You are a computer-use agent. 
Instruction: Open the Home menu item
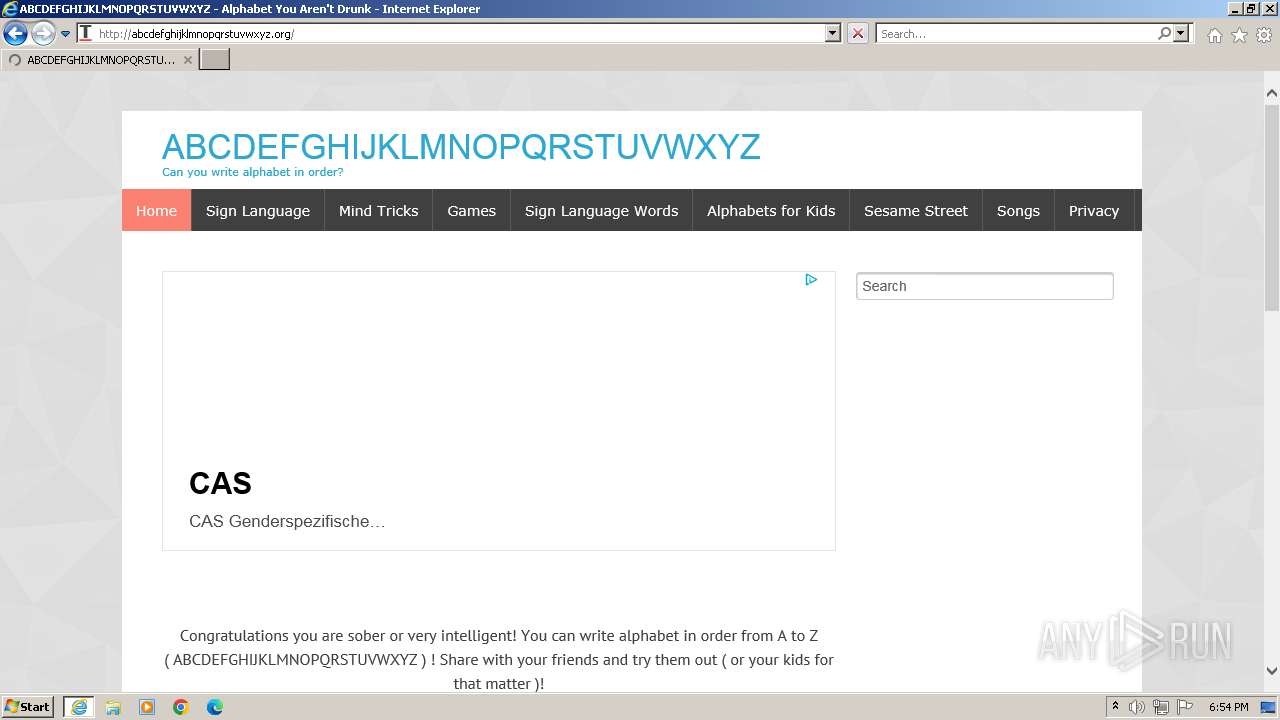[156, 211]
